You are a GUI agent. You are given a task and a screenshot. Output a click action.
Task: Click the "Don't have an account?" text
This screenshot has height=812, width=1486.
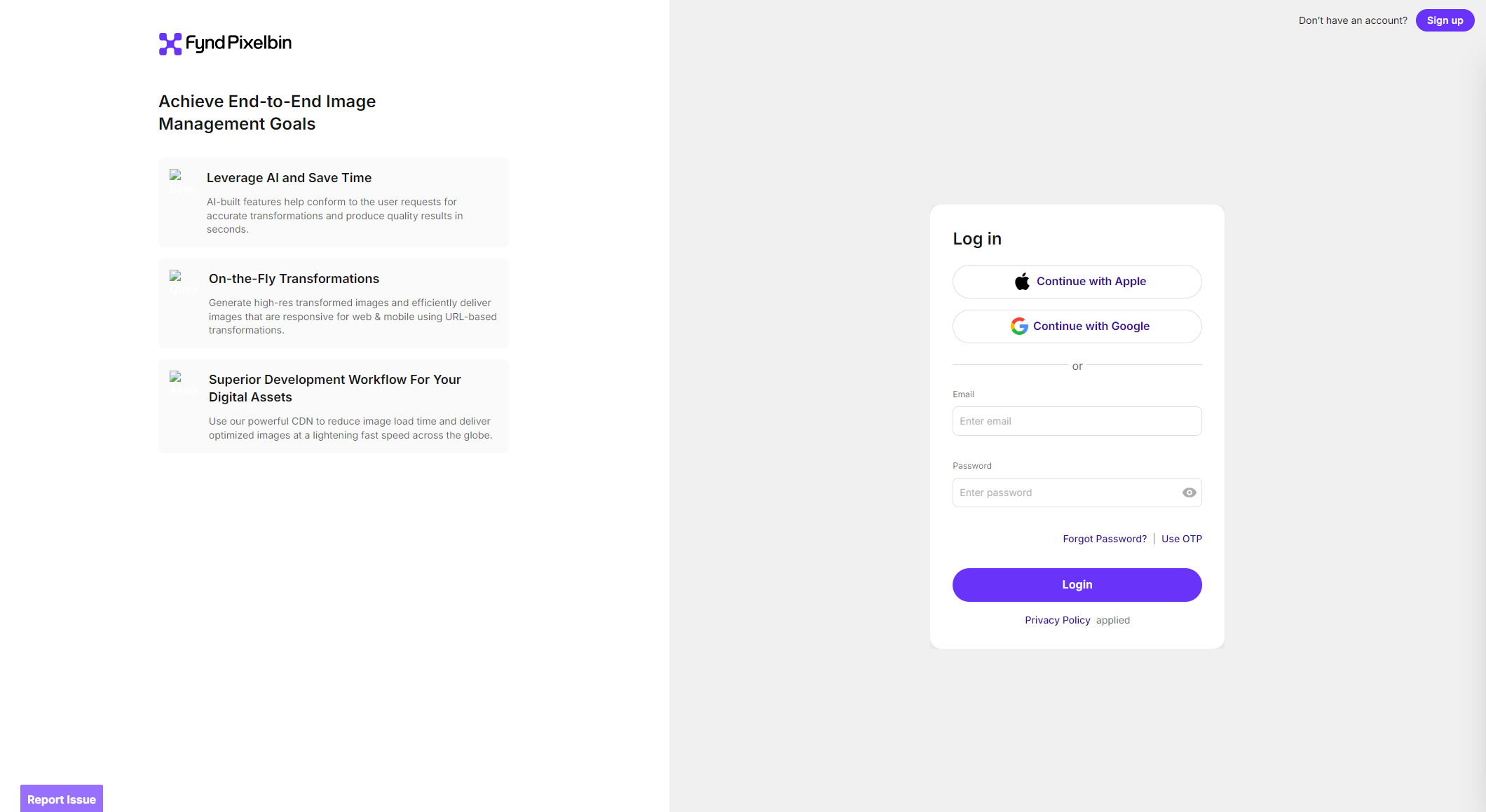(x=1352, y=20)
